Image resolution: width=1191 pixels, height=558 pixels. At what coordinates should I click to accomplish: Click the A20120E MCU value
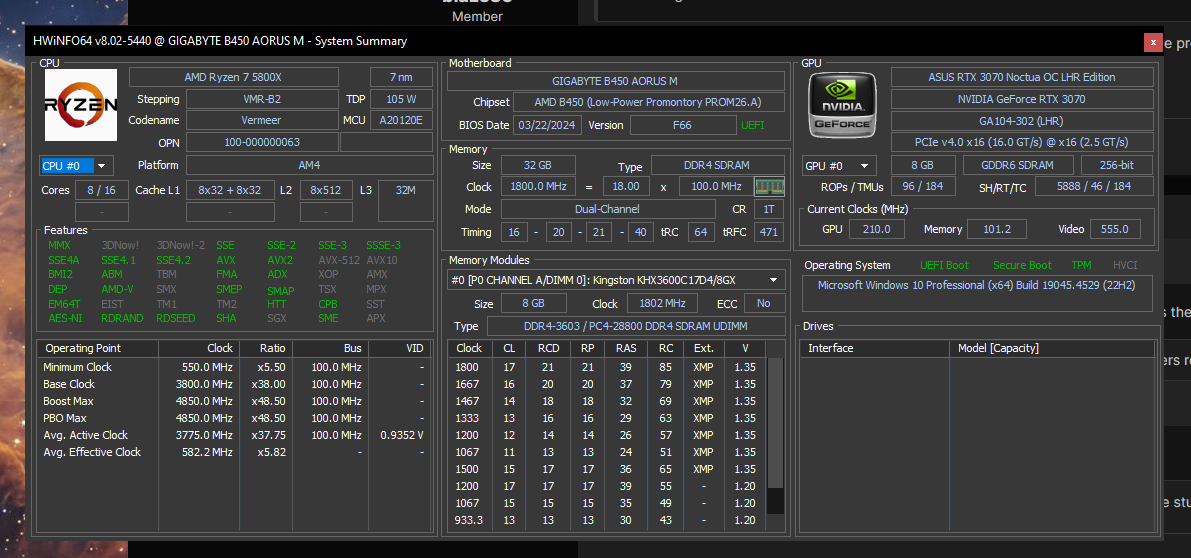pos(401,120)
